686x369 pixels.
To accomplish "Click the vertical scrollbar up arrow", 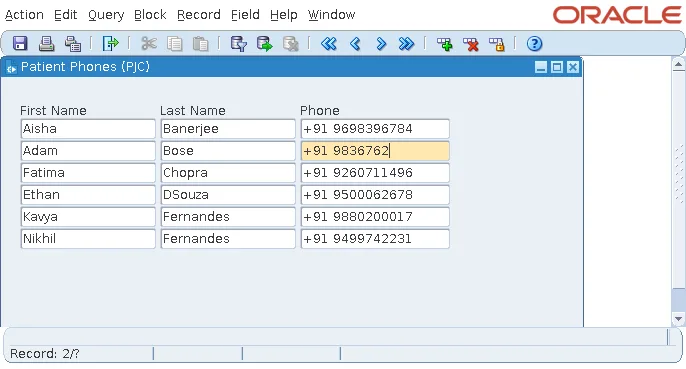I will point(678,65).
